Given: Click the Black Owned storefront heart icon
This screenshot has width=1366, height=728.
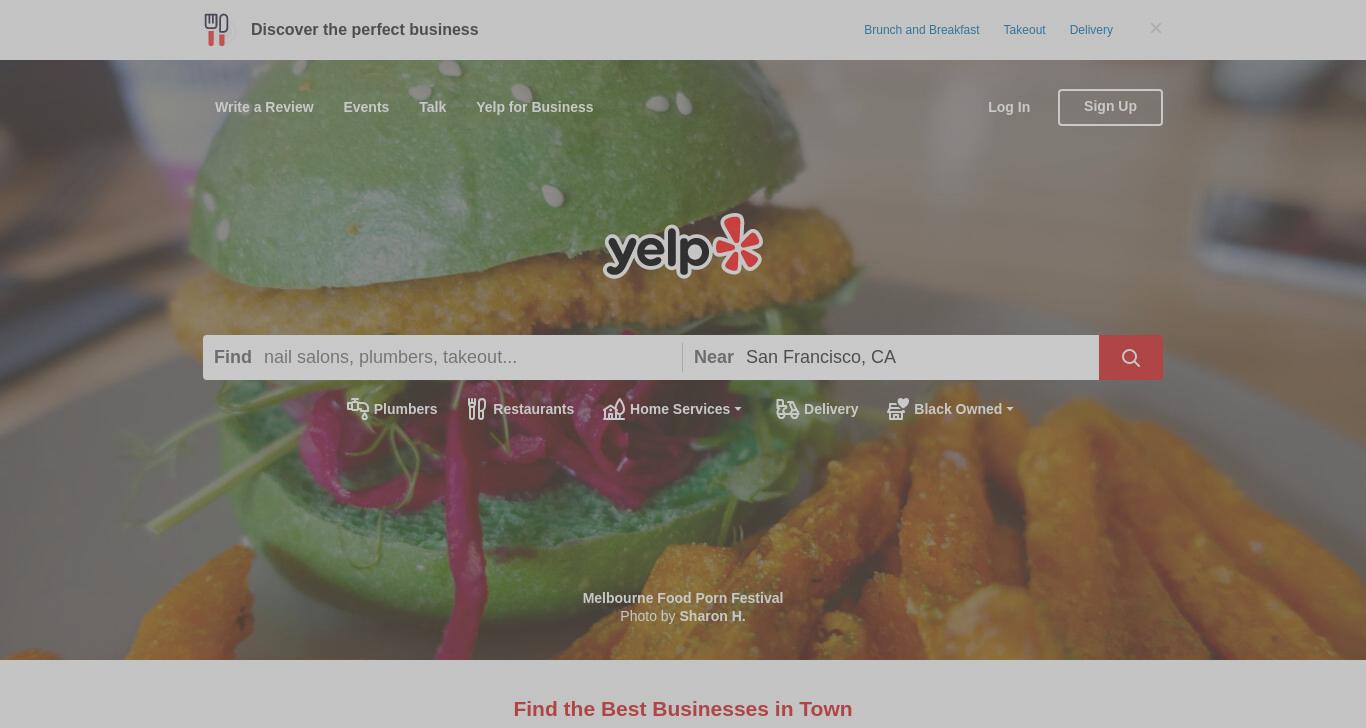Looking at the screenshot, I should coord(898,408).
